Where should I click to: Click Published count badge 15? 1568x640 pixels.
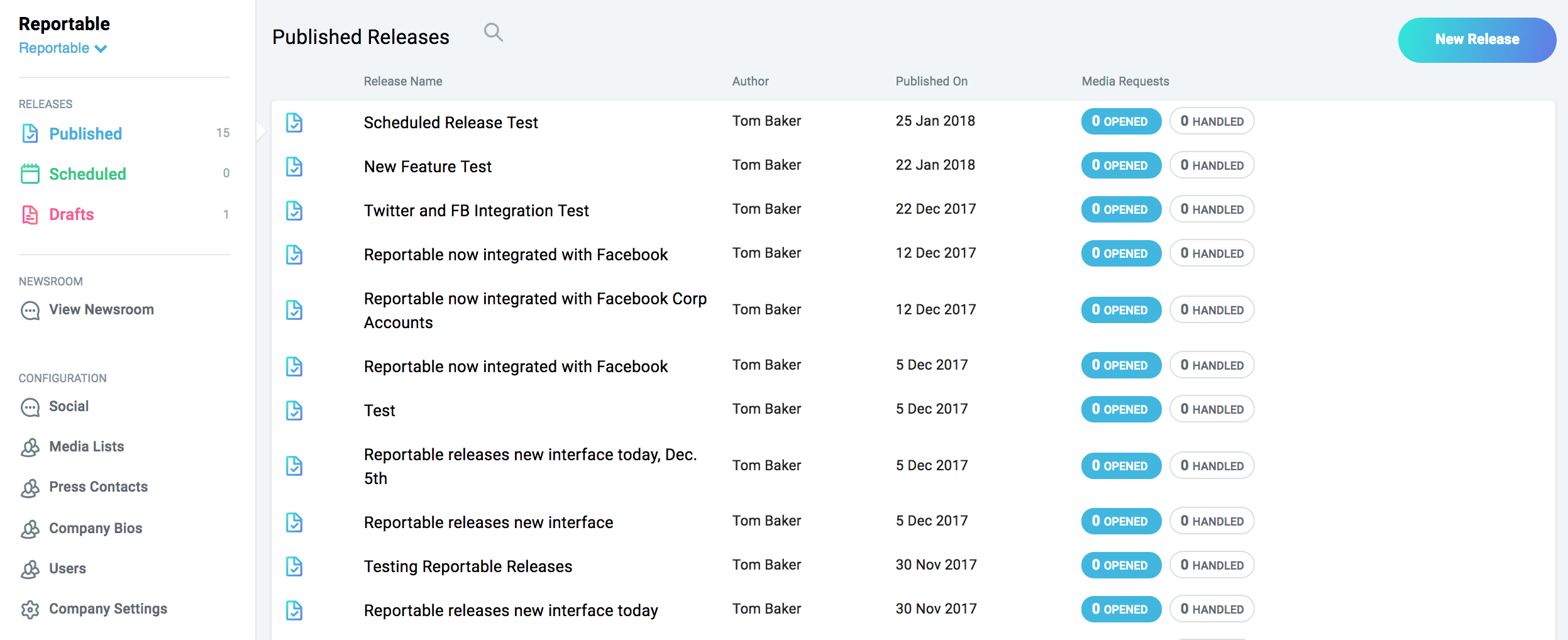click(x=223, y=133)
